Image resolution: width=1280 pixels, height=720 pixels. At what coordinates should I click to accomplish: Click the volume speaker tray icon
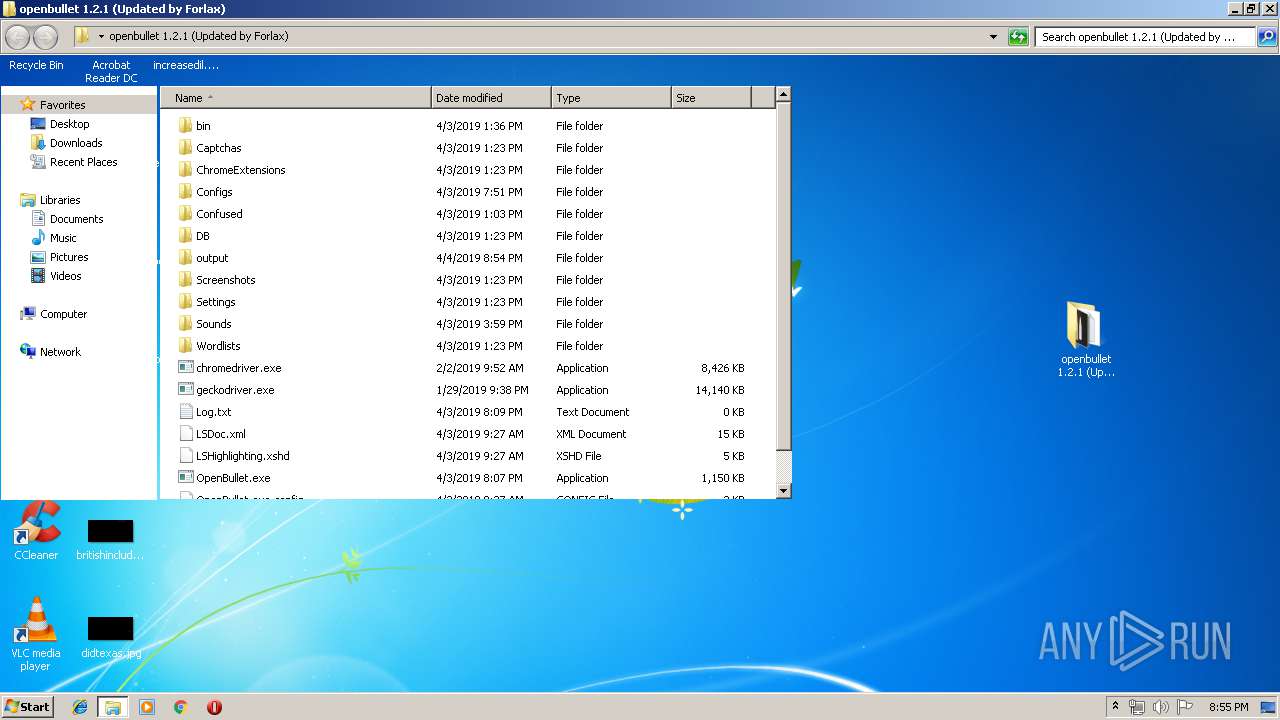pos(1161,707)
